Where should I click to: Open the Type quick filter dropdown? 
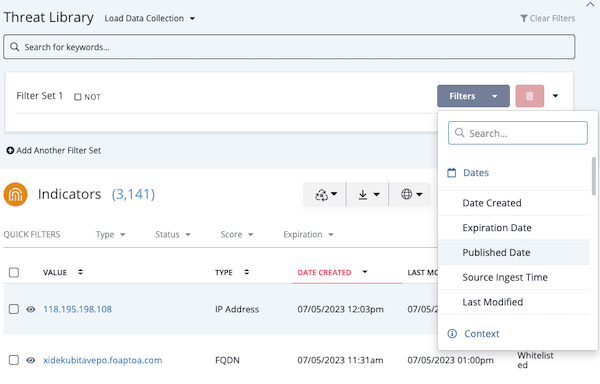[x=110, y=234]
